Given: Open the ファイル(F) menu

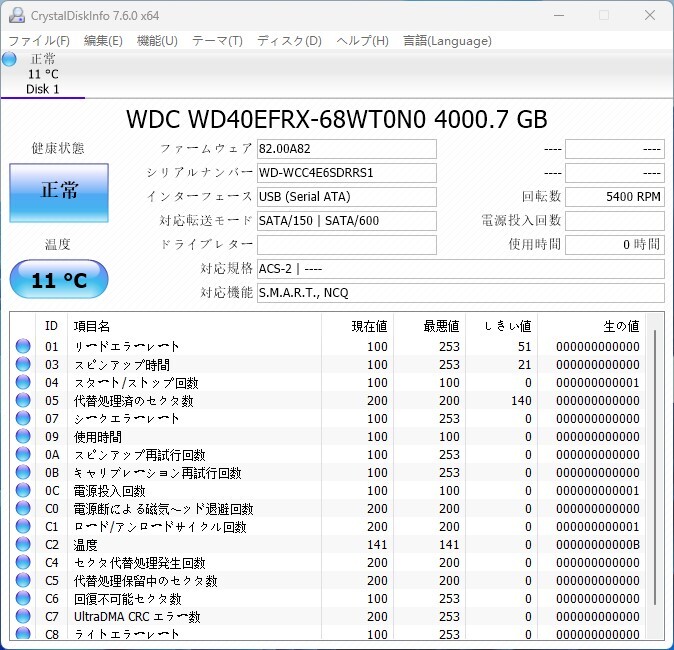Looking at the screenshot, I should click(x=39, y=41).
